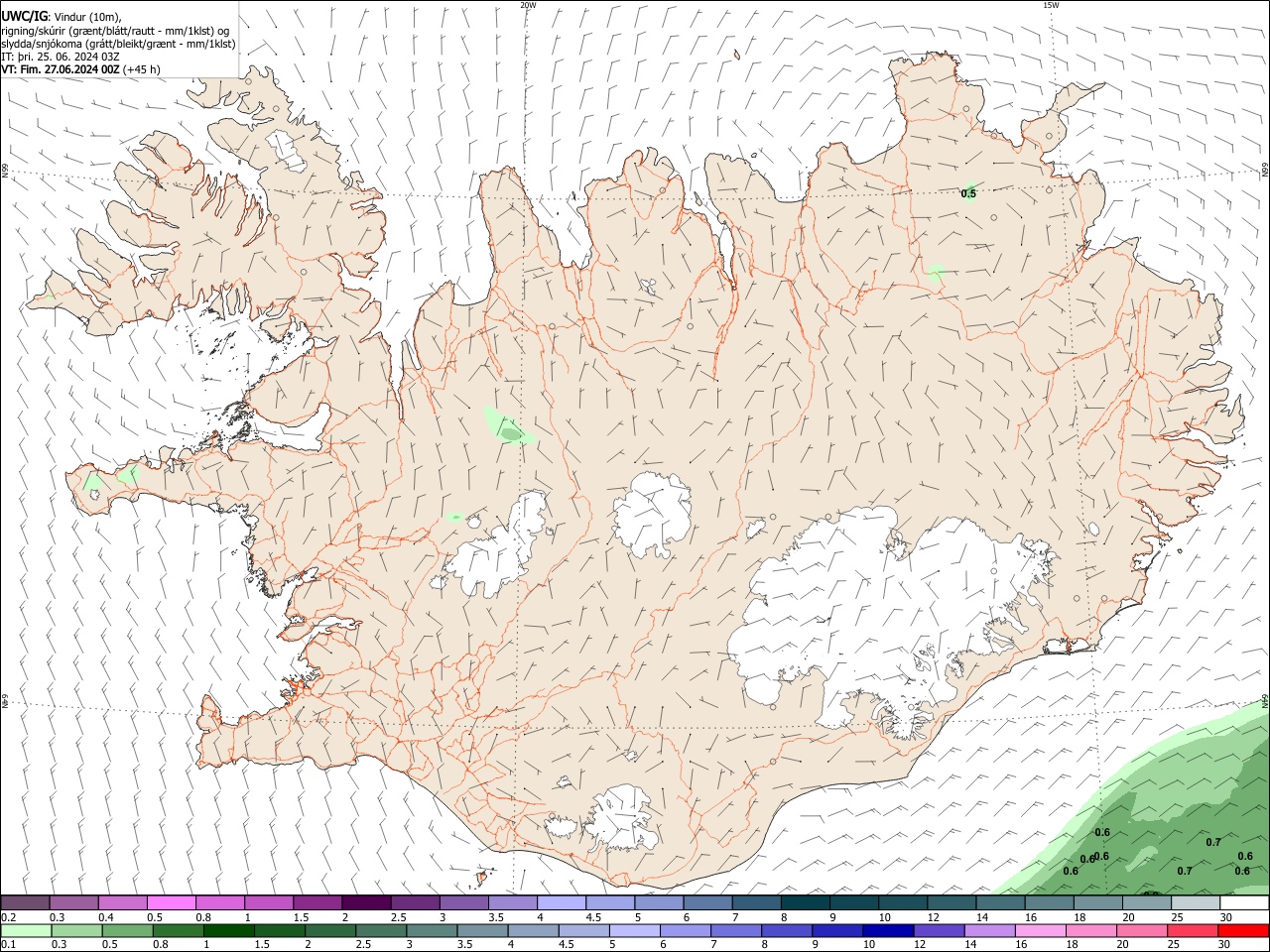1270x952 pixels.
Task: Click the 'UWC/IG' title text
Action: click(24, 17)
